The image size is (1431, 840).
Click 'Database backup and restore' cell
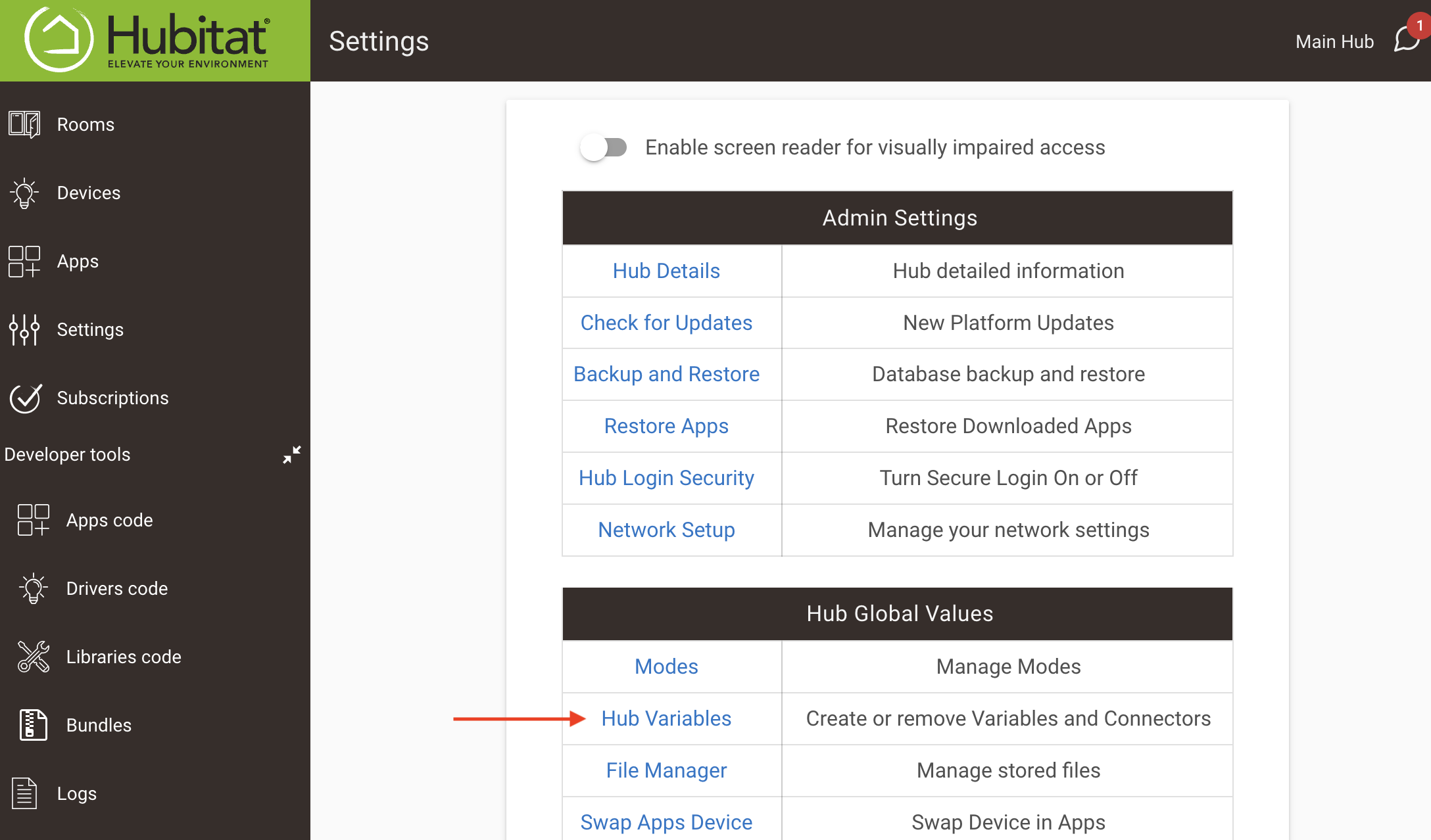(x=1008, y=374)
